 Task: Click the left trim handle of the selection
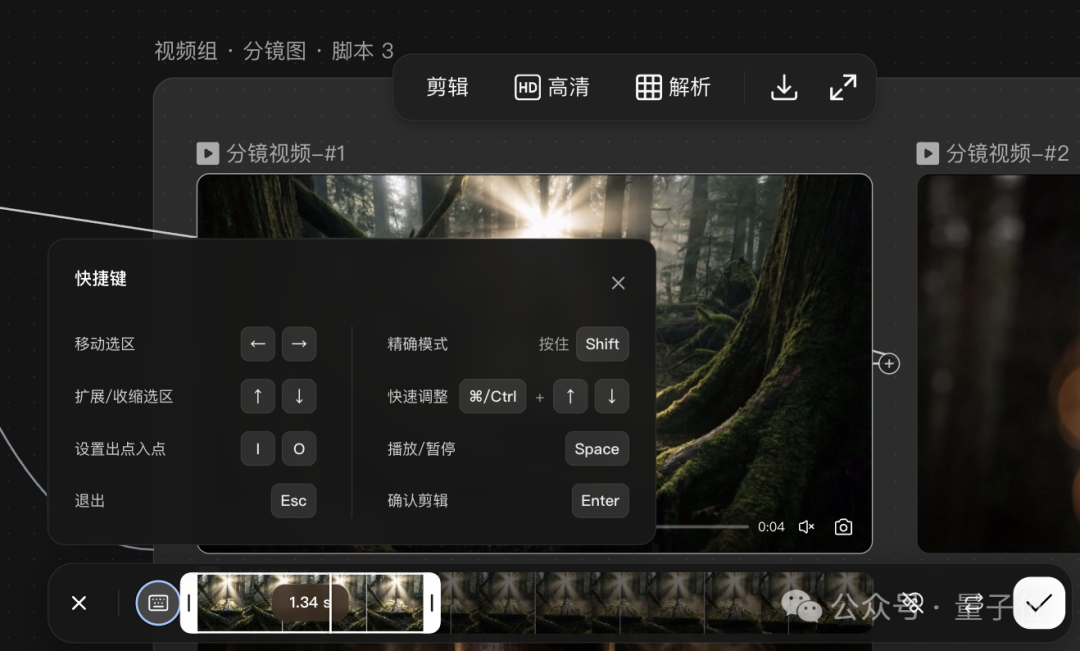tap(189, 603)
